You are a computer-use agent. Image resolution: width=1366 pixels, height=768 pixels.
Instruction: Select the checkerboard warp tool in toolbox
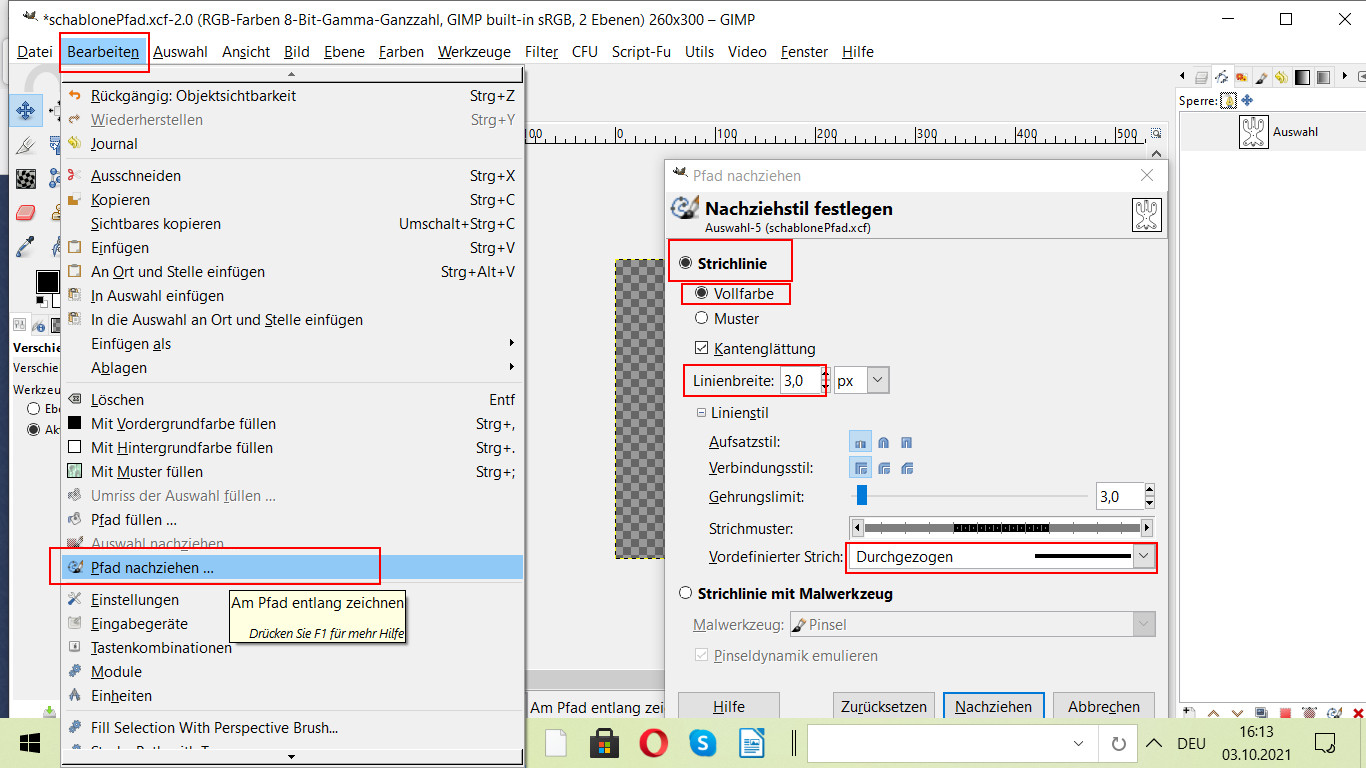26,179
